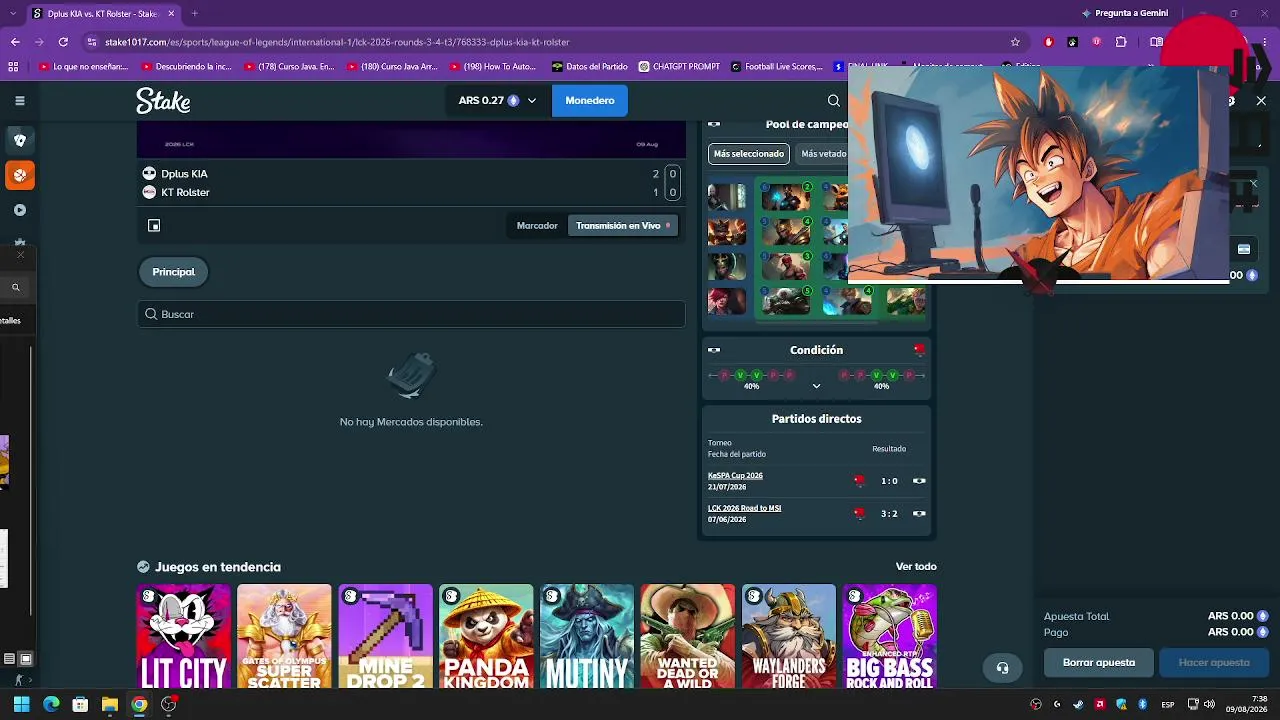Viewport: 1280px width, 720px height.
Task: Open the Gates of Olympus Super Scatter game
Action: point(285,637)
